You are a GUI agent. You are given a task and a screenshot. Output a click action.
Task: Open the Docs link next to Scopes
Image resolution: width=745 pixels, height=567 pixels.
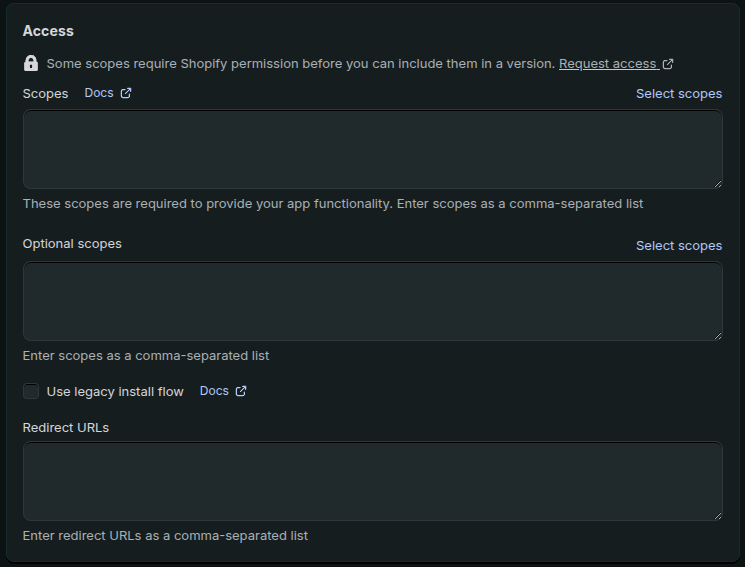tap(99, 93)
